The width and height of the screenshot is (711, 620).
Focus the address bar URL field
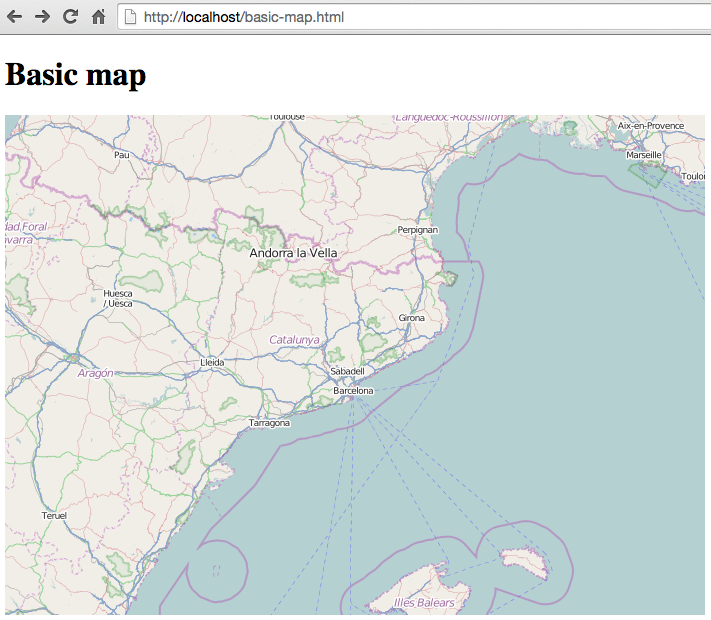click(x=414, y=17)
